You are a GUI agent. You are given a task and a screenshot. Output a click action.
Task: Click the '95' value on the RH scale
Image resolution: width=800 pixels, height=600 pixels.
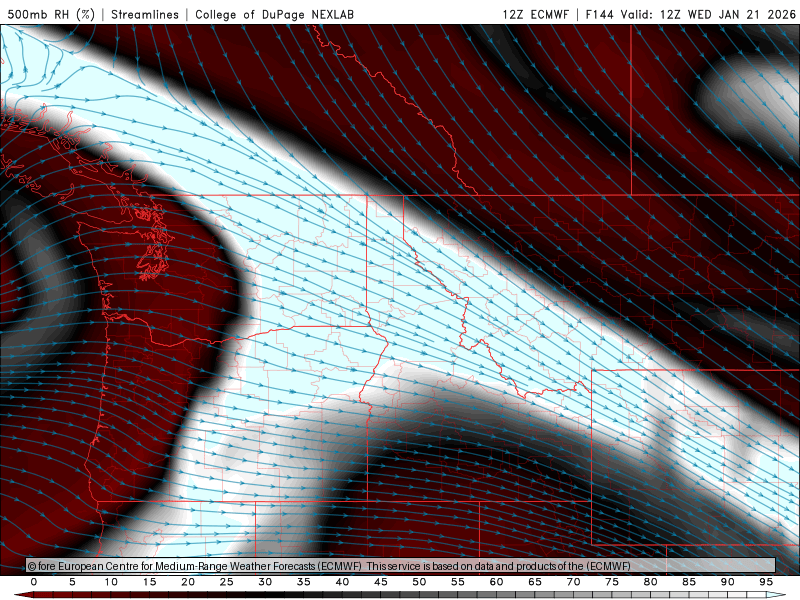766,582
